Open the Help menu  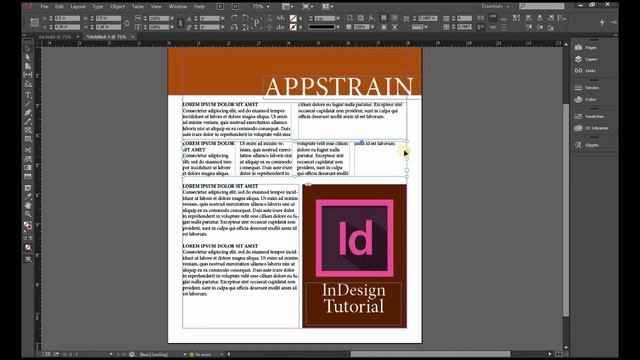click(x=199, y=7)
